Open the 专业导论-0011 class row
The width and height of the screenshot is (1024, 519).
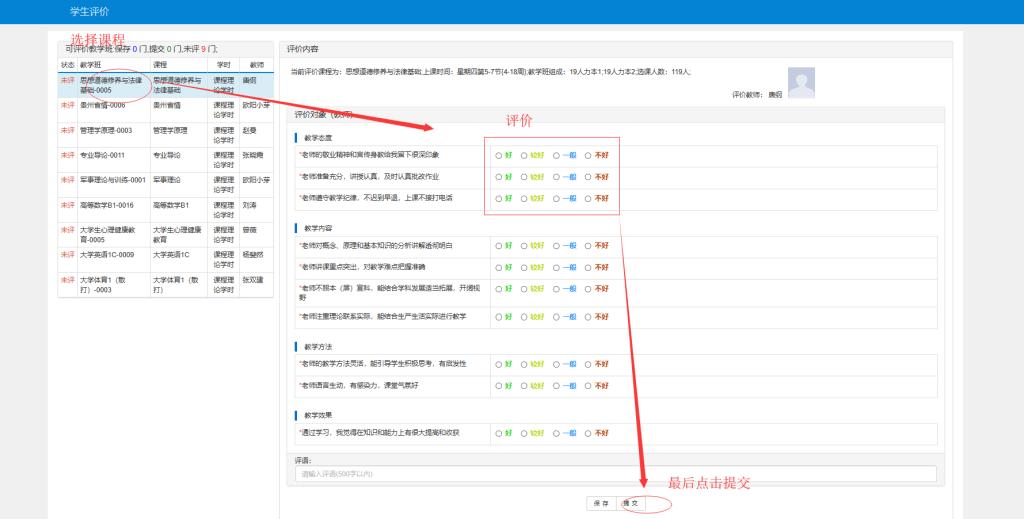tap(103, 155)
